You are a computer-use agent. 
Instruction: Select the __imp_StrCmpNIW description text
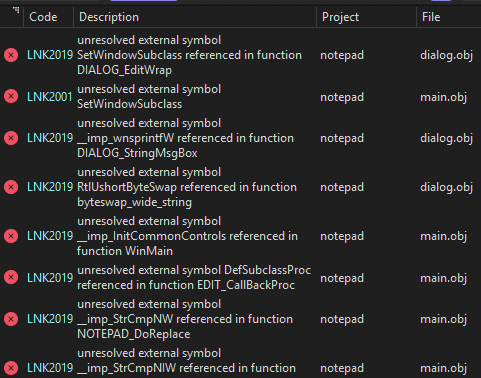(x=186, y=361)
